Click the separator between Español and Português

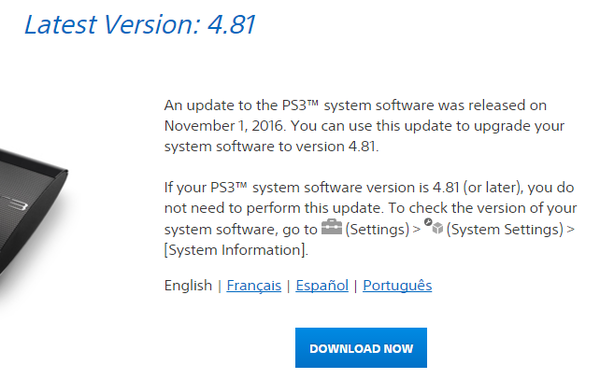coord(355,286)
